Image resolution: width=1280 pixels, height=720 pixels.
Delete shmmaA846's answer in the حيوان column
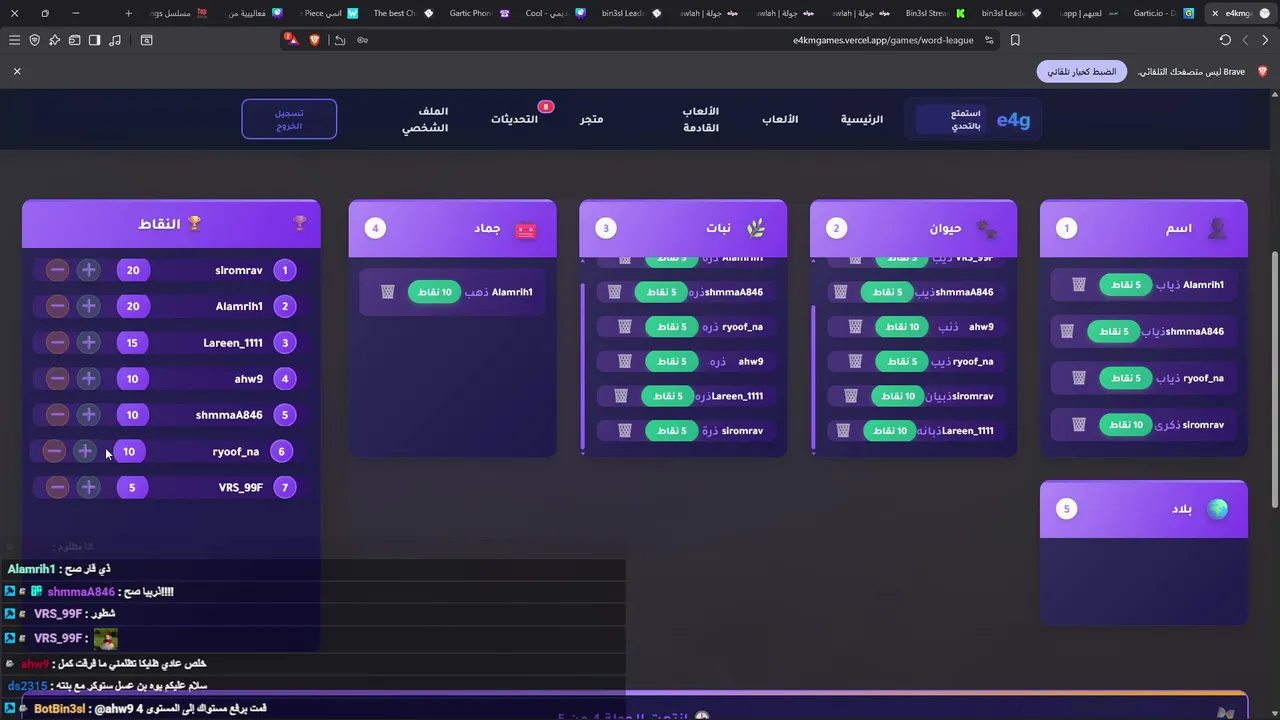[841, 292]
